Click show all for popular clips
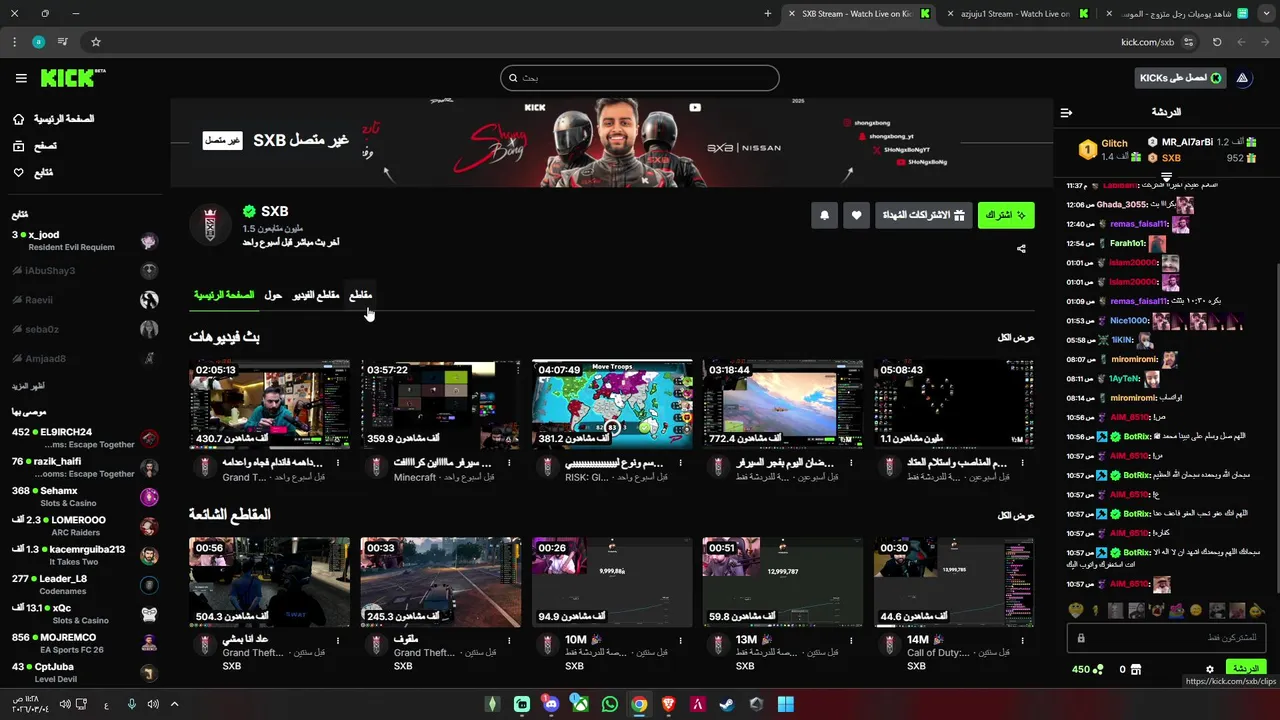The image size is (1280, 720). tap(1016, 515)
